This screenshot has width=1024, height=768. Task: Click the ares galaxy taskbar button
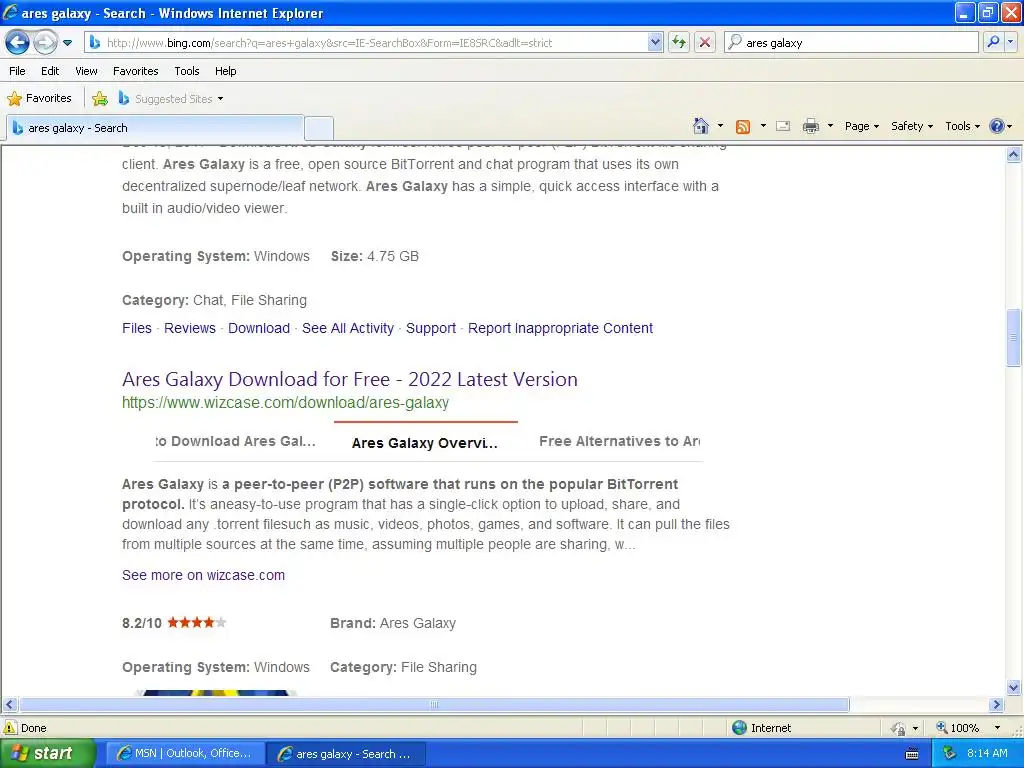346,754
